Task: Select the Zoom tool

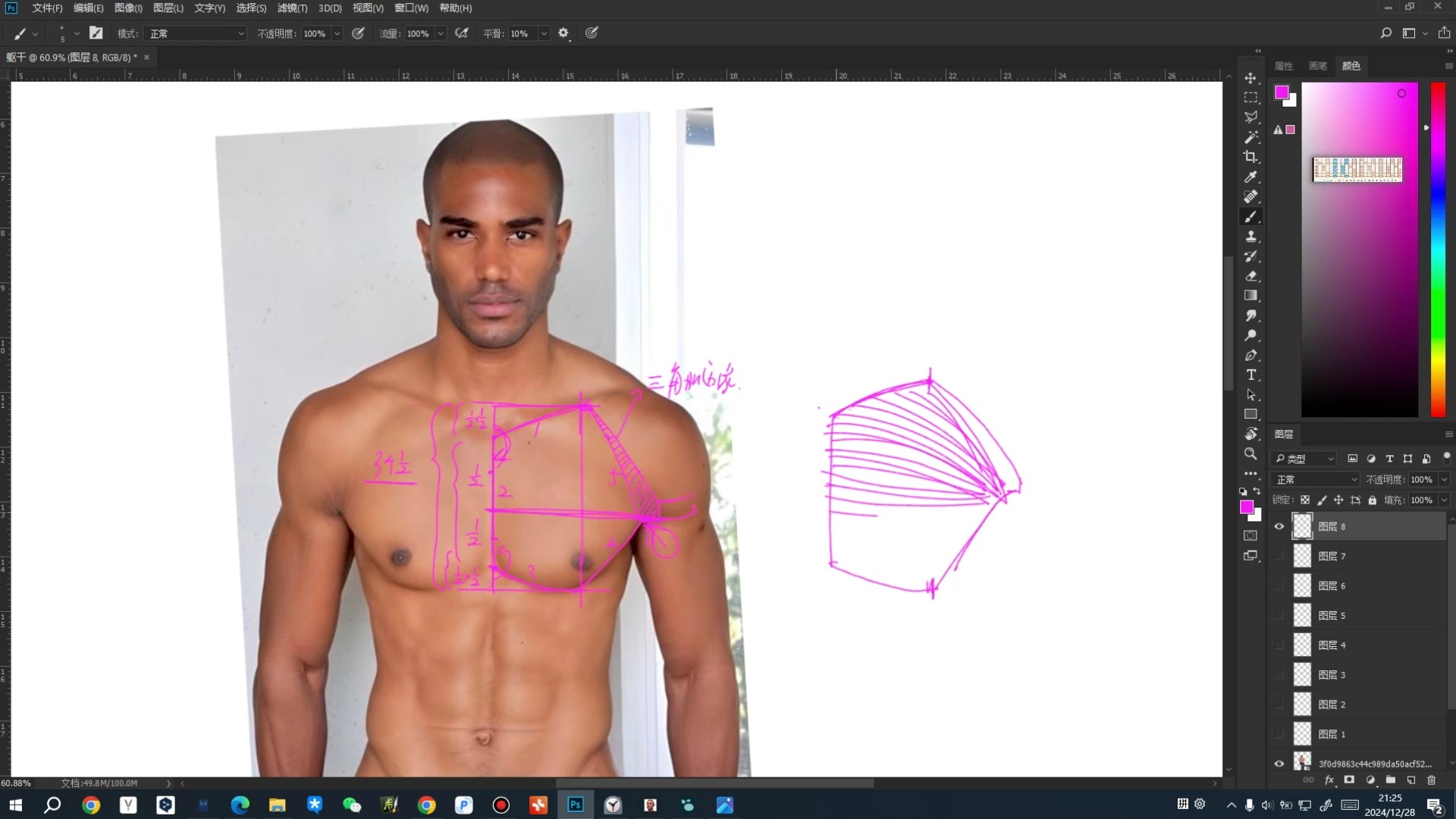Action: pyautogui.click(x=1250, y=453)
